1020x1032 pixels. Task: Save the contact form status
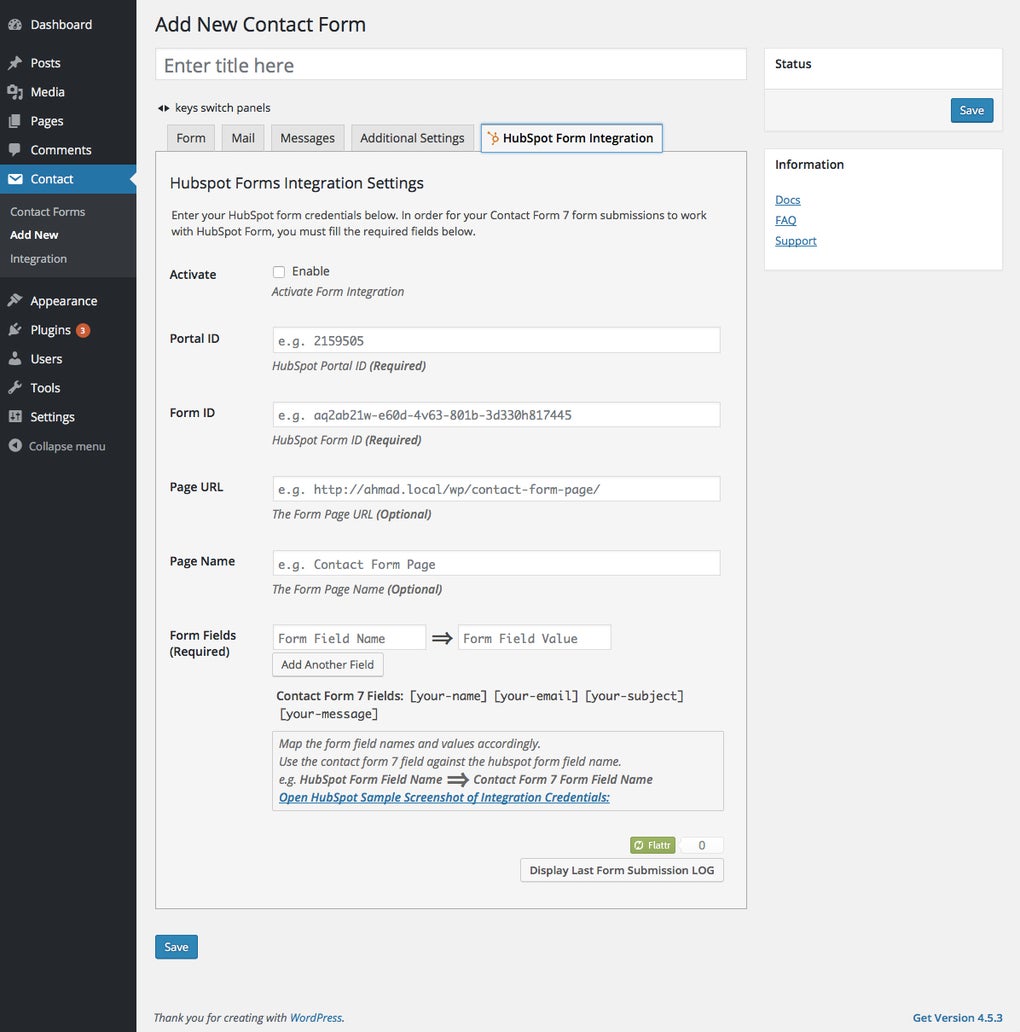pos(971,110)
